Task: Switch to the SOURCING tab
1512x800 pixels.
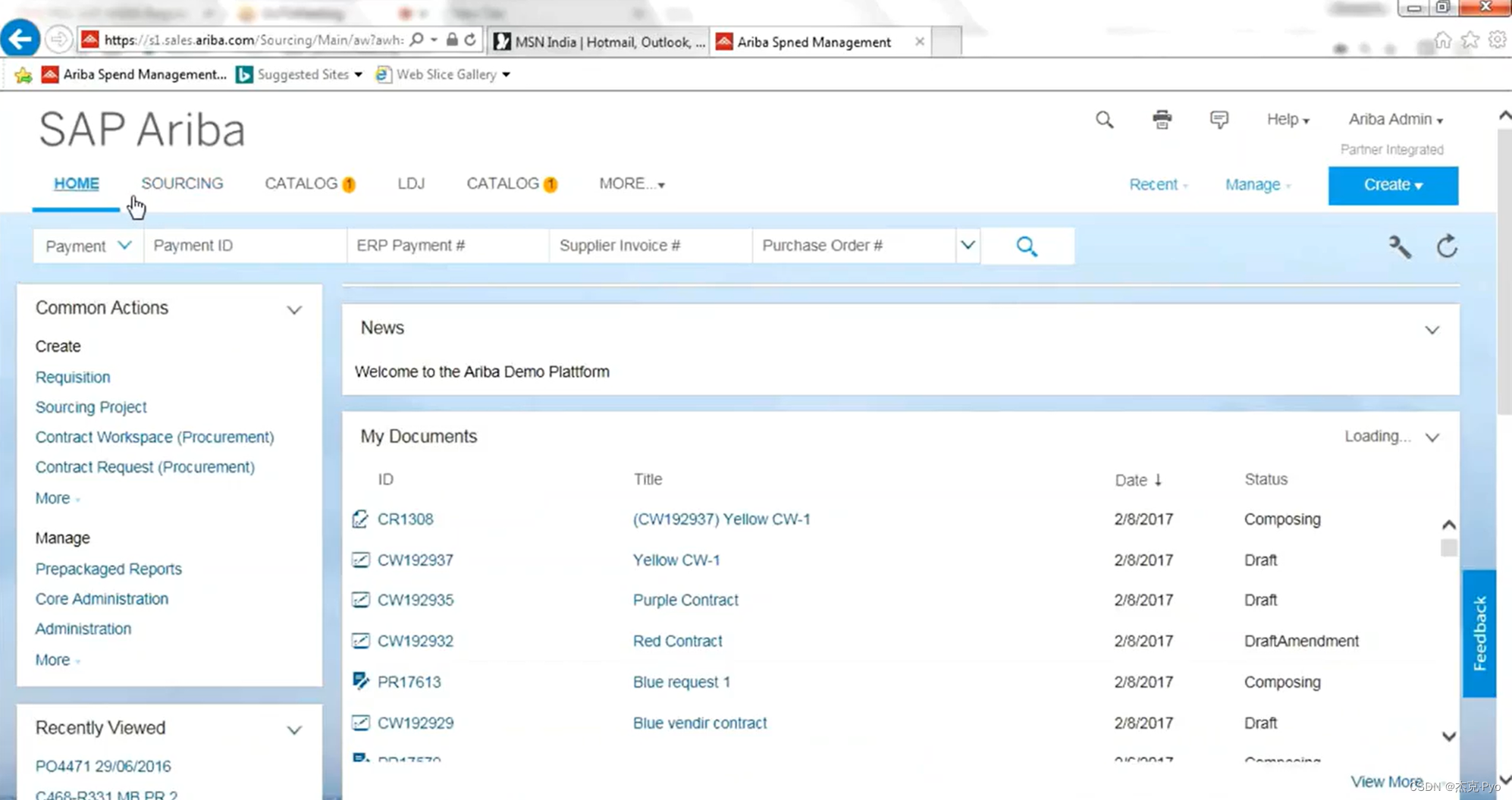Action: point(182,184)
